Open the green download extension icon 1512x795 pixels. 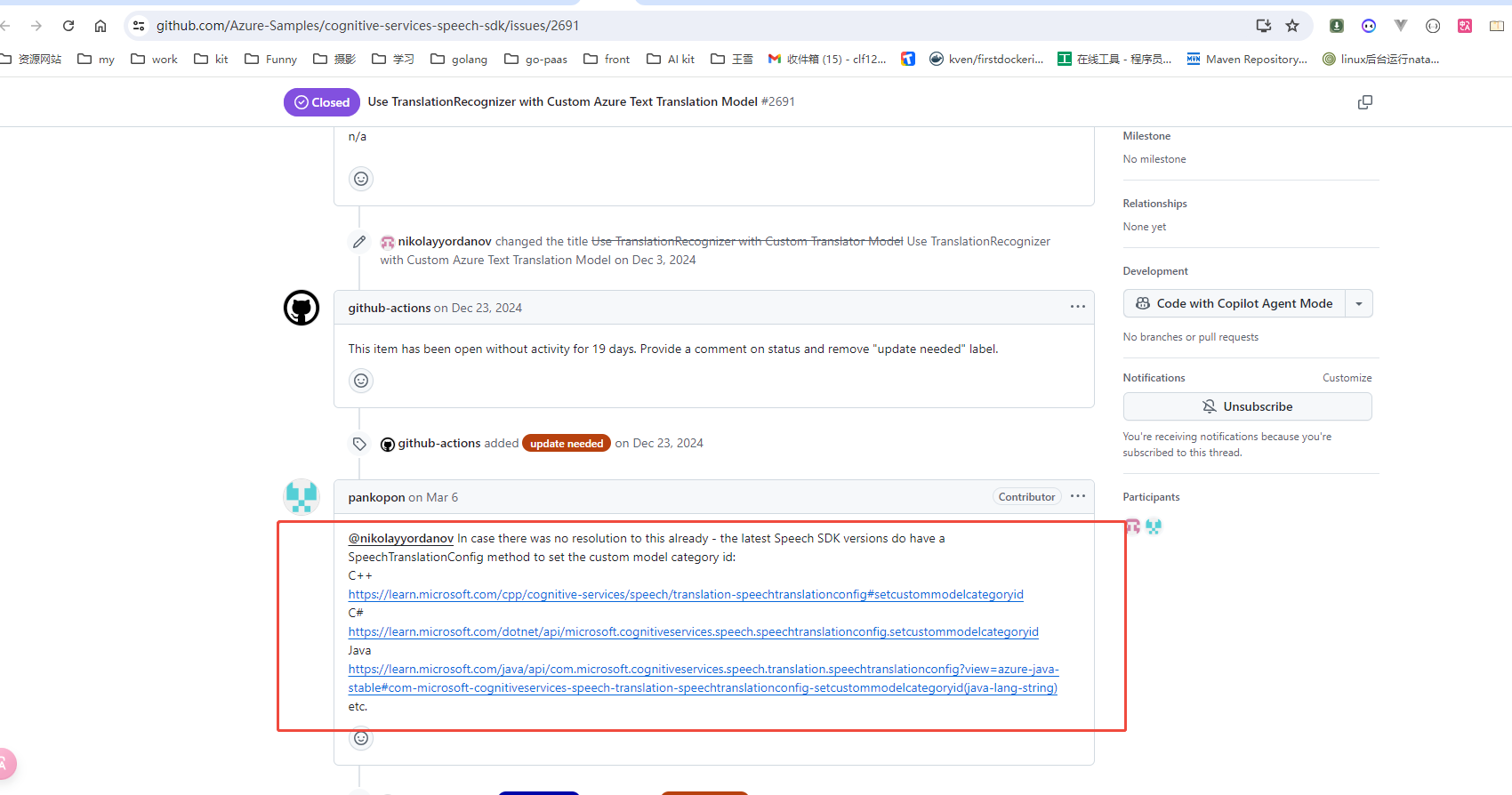pyautogui.click(x=1337, y=26)
